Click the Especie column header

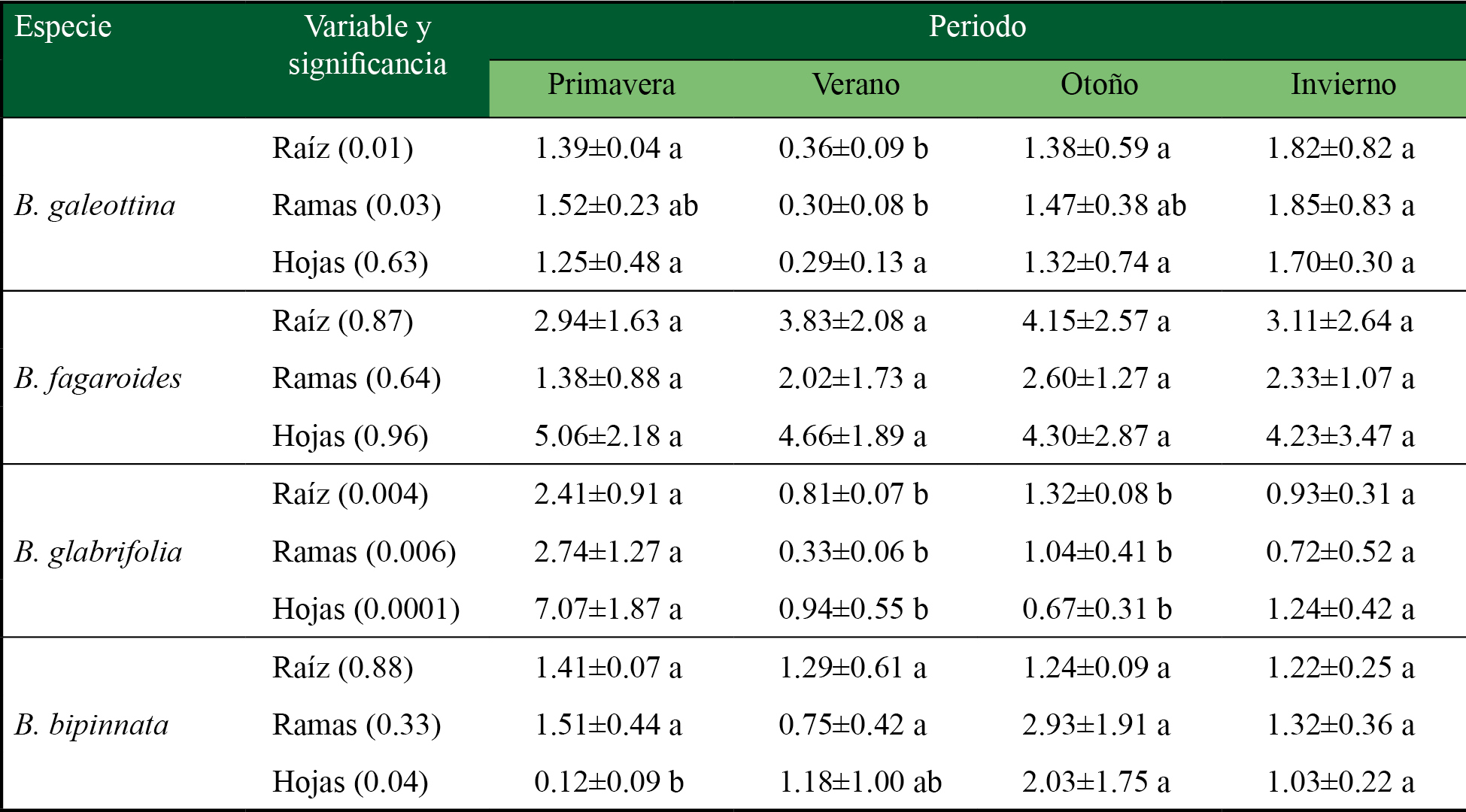click(x=63, y=27)
